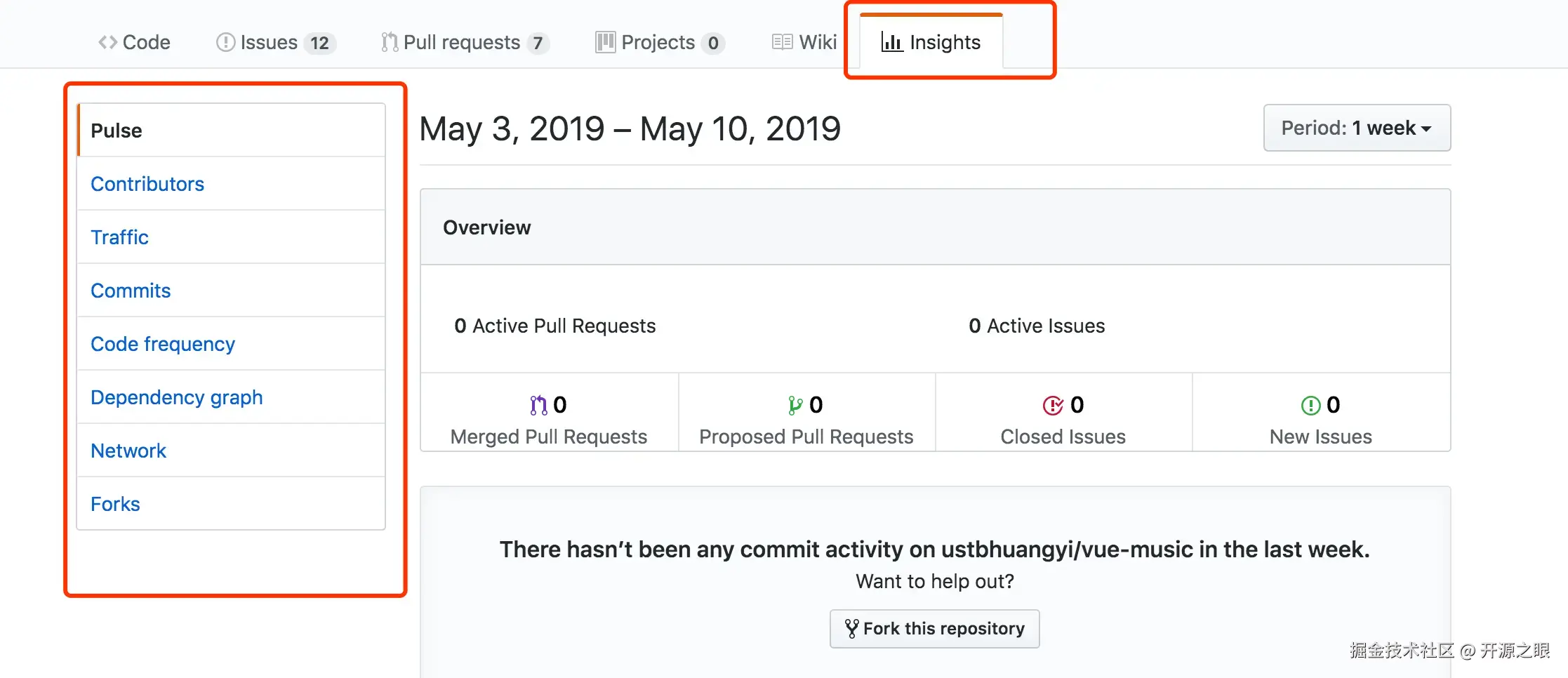The image size is (1568, 678).
Task: Switch to the Pull requests tab
Action: (x=462, y=42)
